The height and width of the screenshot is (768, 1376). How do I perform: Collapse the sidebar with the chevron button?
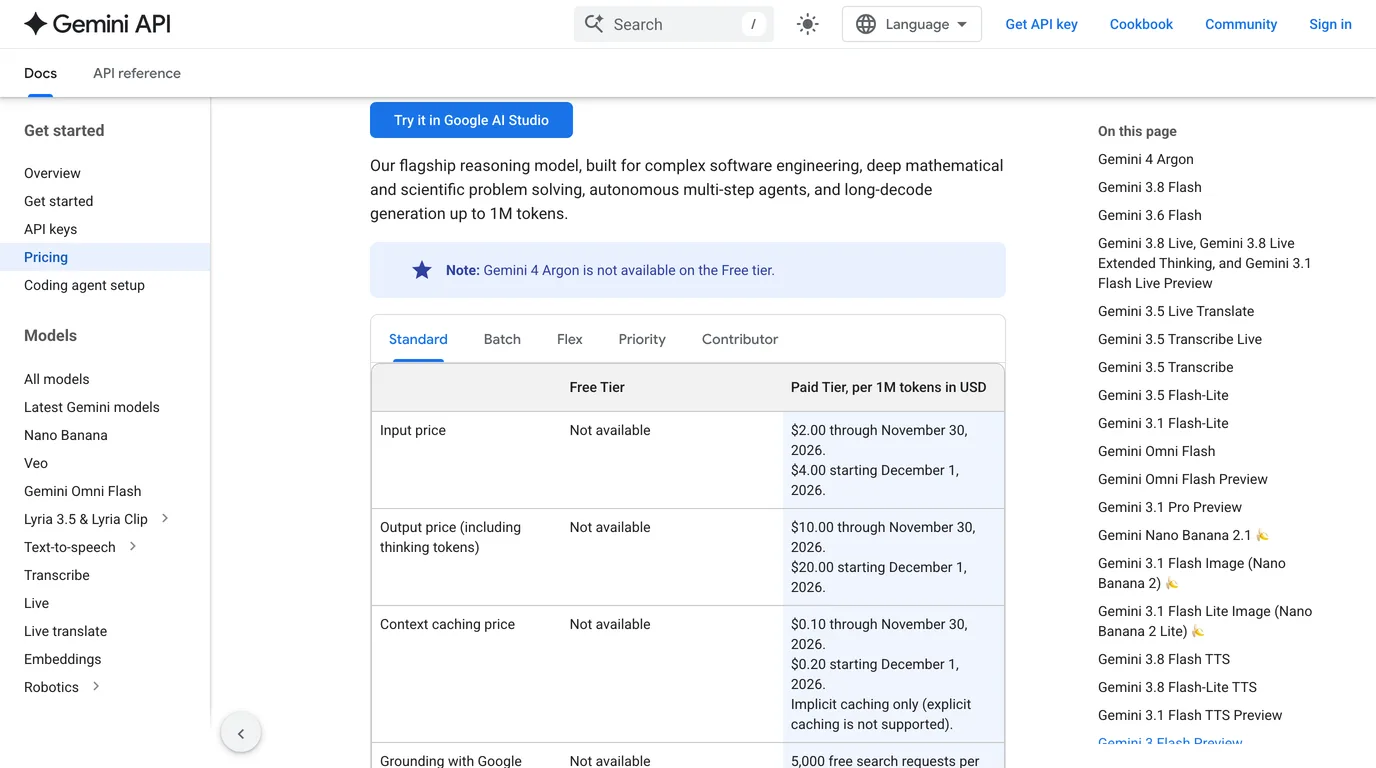241,733
